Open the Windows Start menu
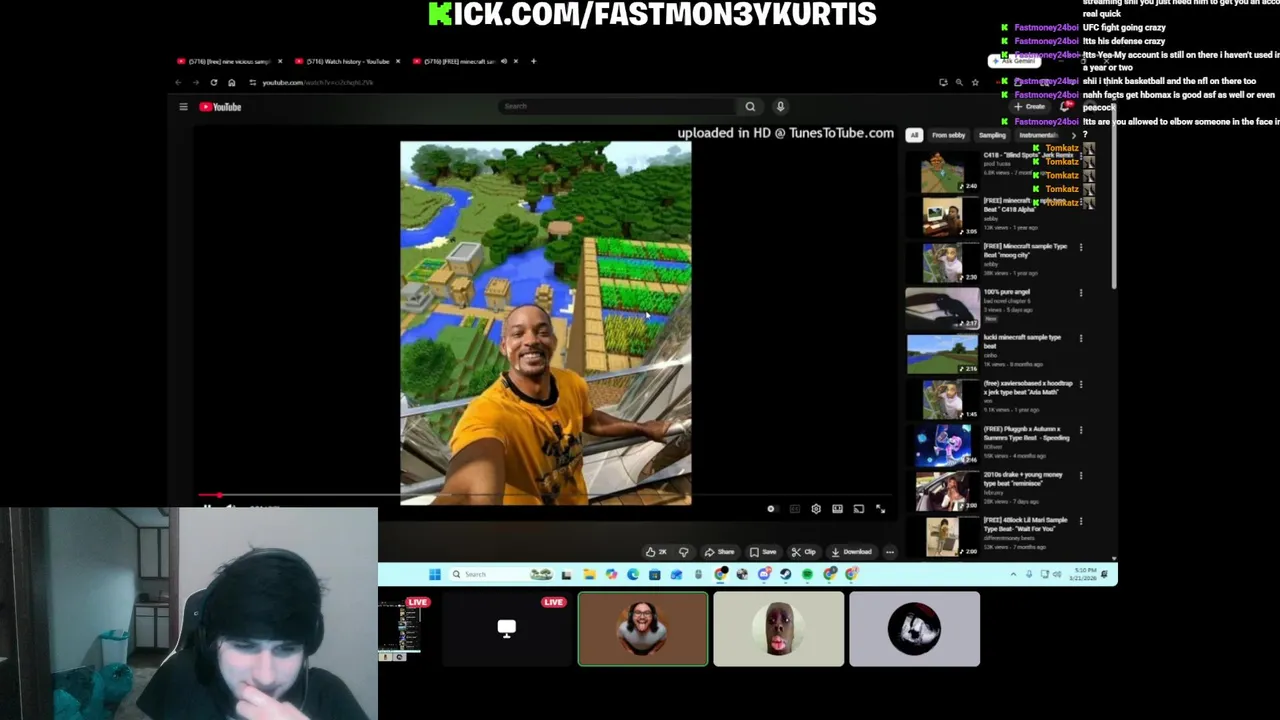Screen dimensions: 1280x720 click(435, 574)
